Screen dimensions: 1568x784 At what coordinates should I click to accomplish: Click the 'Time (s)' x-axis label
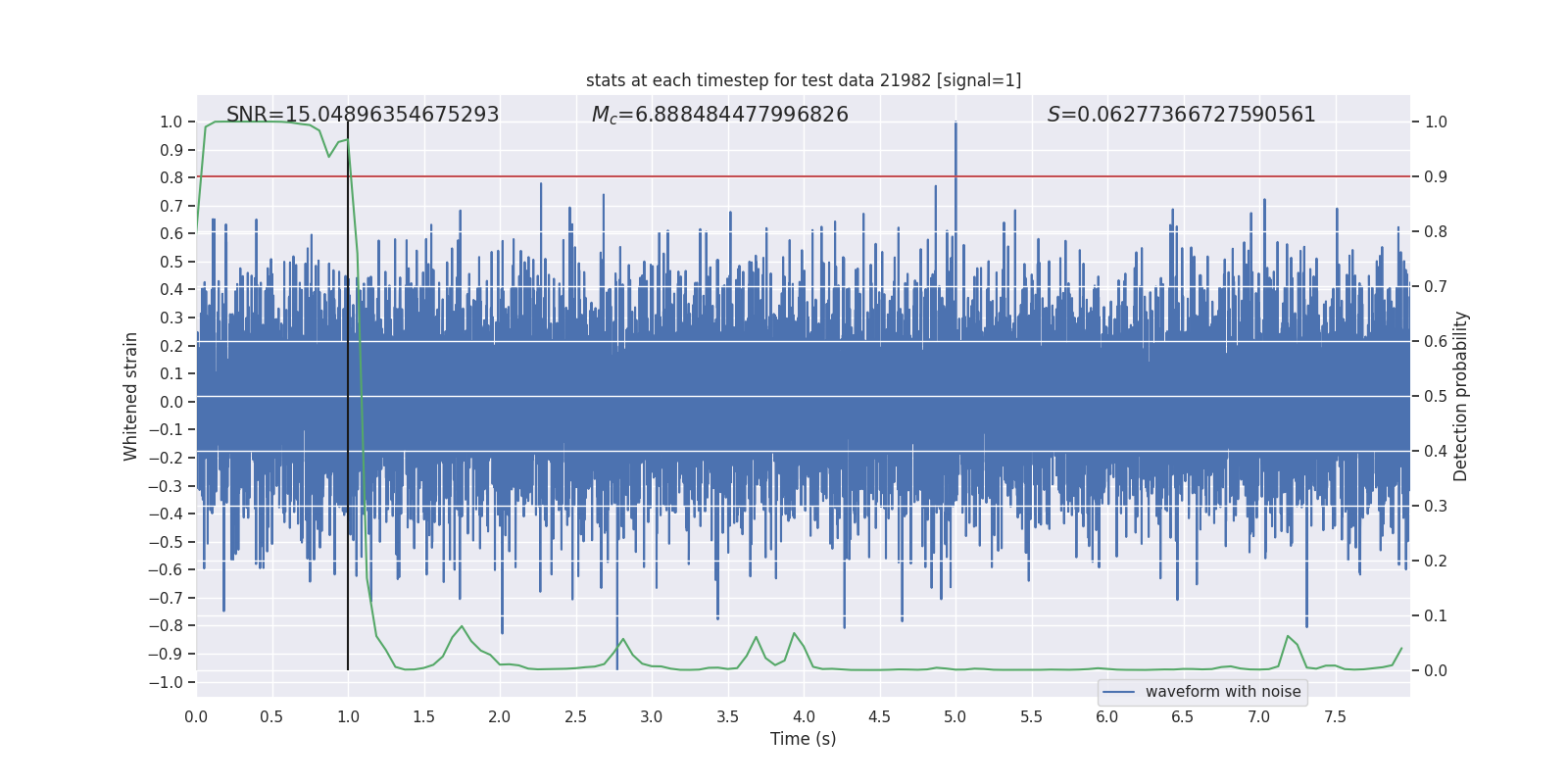[x=803, y=739]
